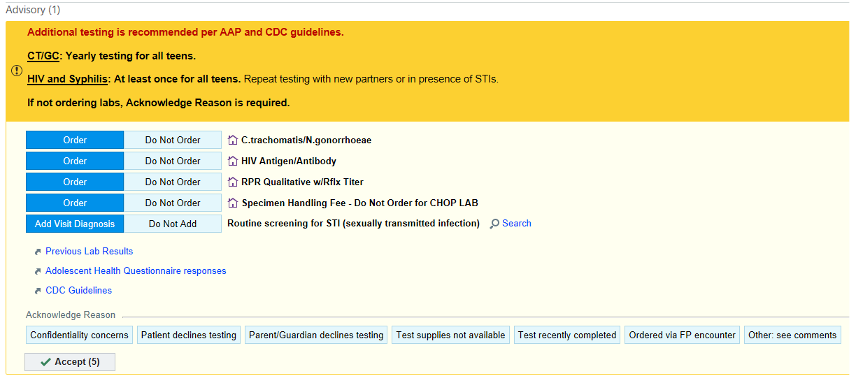Image resolution: width=850 pixels, height=376 pixels.
Task: Choose Confidentiality concerns acknowledge reason
Action: [79, 335]
